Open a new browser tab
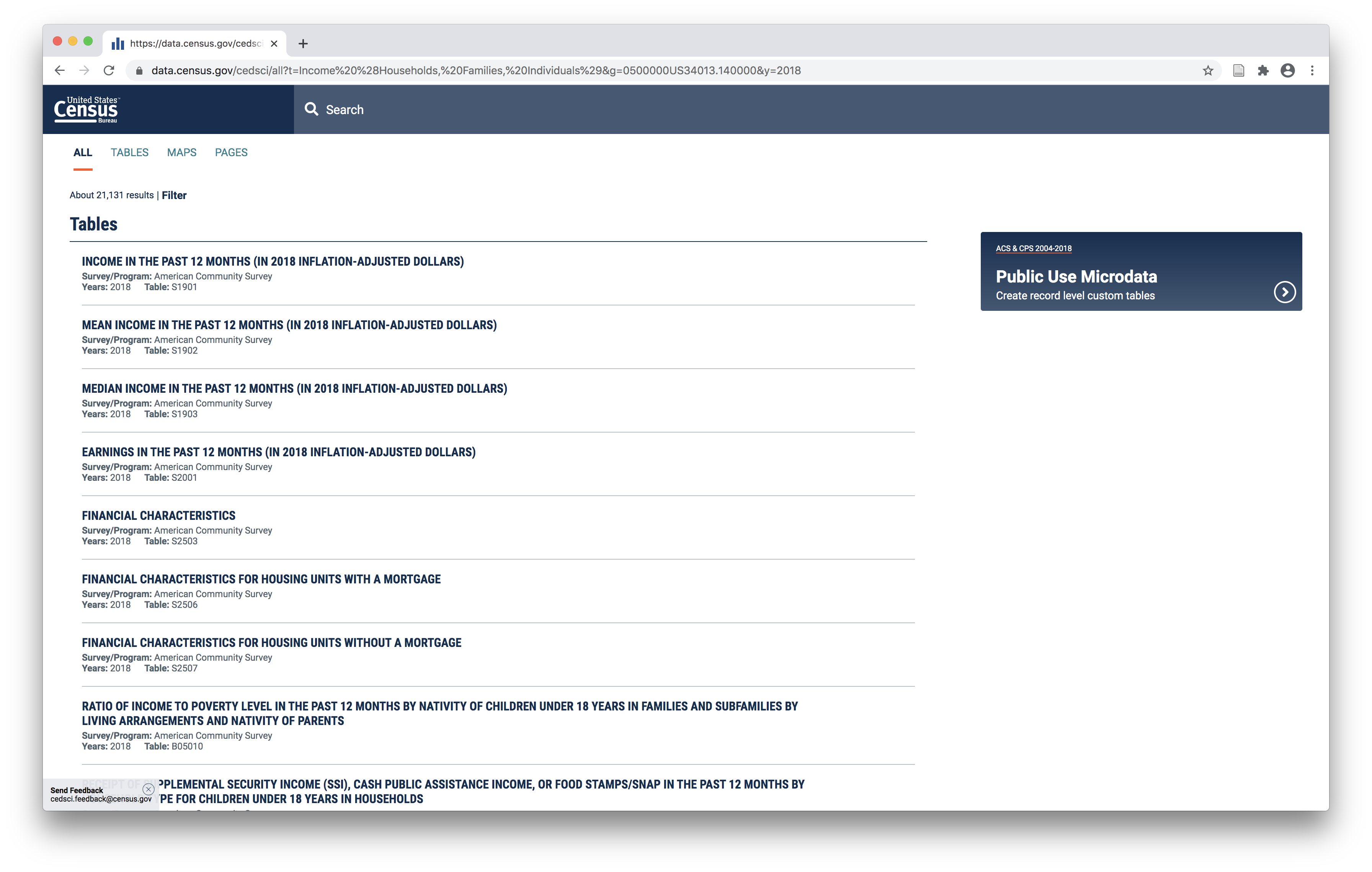 click(303, 44)
